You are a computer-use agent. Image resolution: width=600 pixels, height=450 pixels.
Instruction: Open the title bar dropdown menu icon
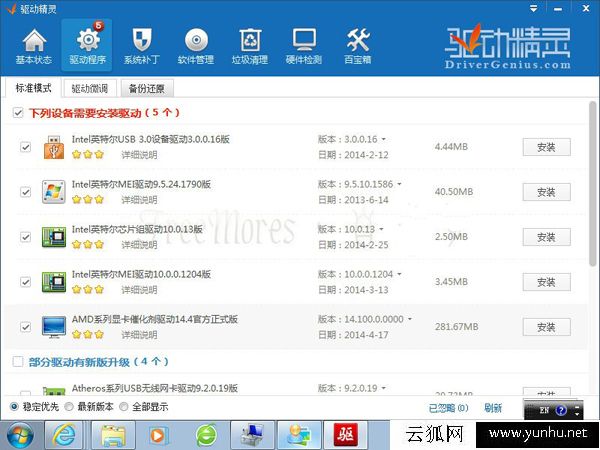(533, 8)
